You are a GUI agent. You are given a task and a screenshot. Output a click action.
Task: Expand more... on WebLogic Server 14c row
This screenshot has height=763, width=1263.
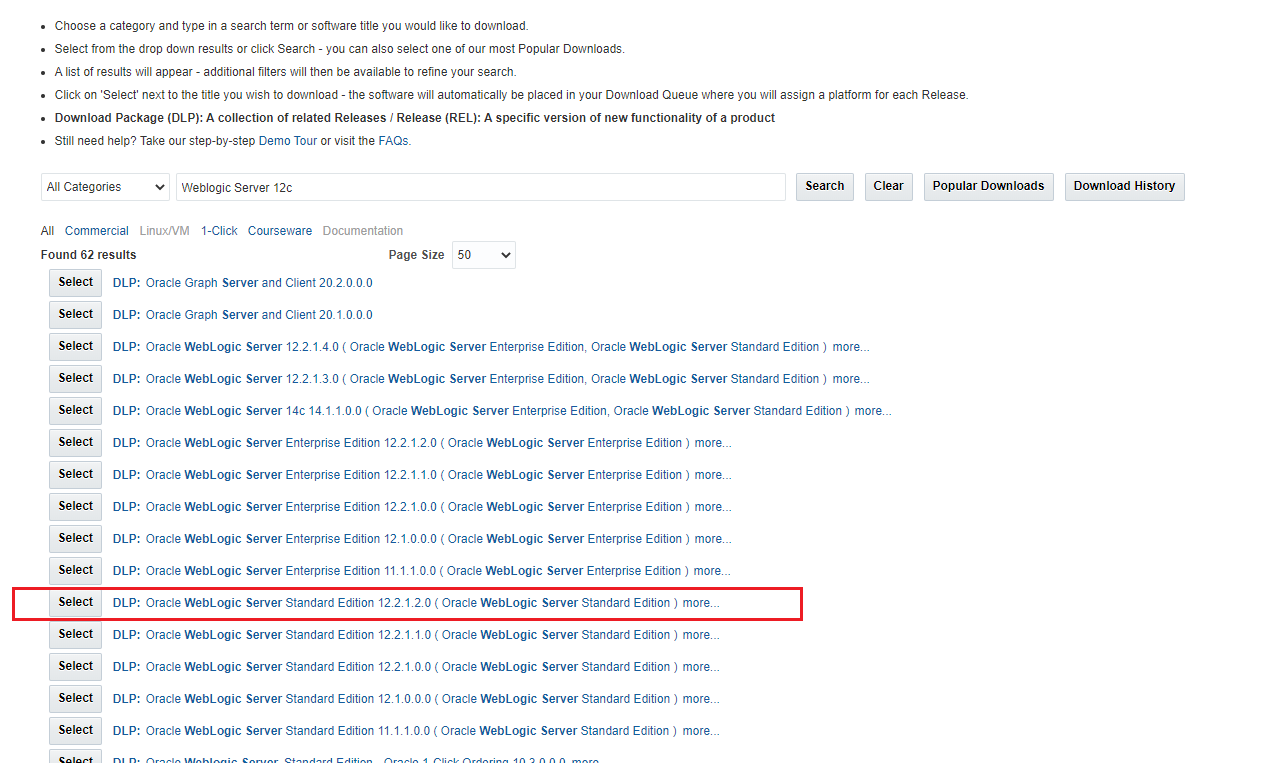(x=873, y=411)
